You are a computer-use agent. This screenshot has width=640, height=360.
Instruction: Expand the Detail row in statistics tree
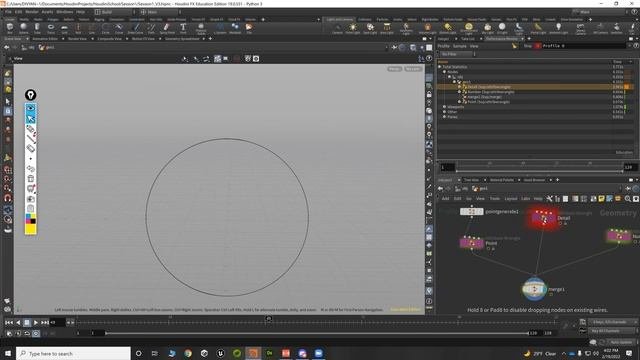(459, 87)
